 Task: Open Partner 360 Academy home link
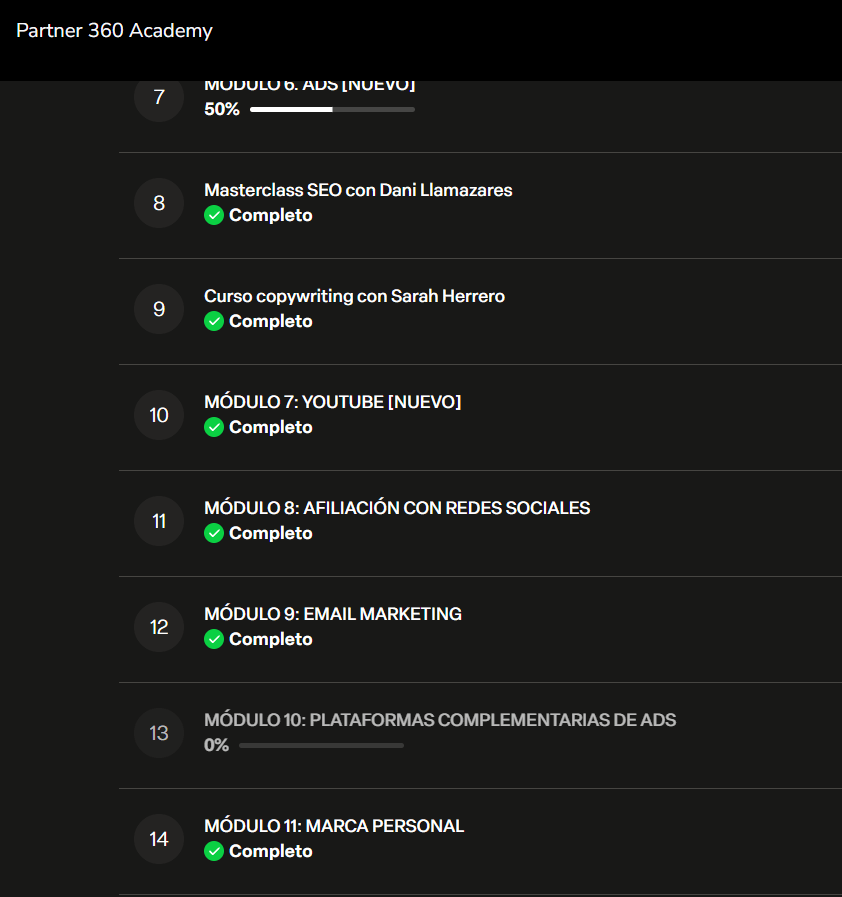point(114,30)
